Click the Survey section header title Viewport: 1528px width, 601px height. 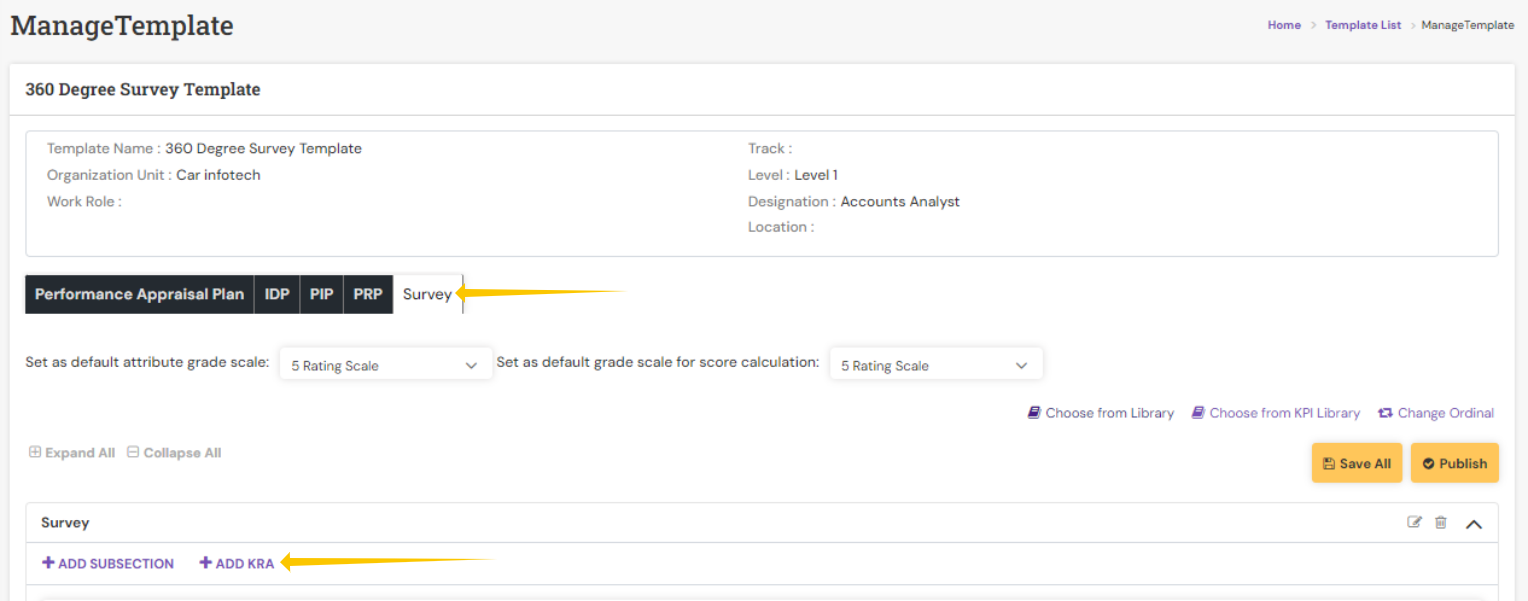[65, 523]
